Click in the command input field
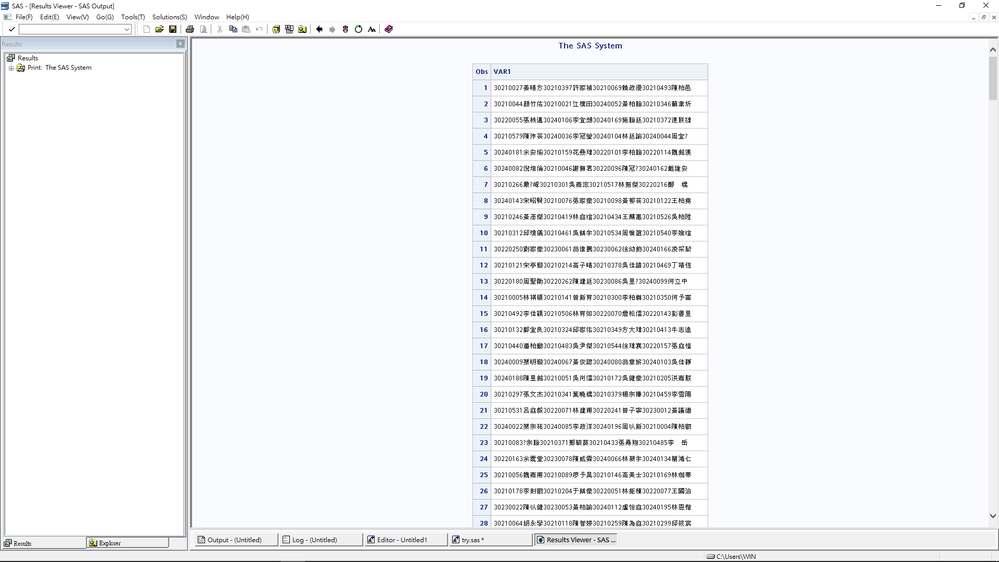 coord(71,29)
